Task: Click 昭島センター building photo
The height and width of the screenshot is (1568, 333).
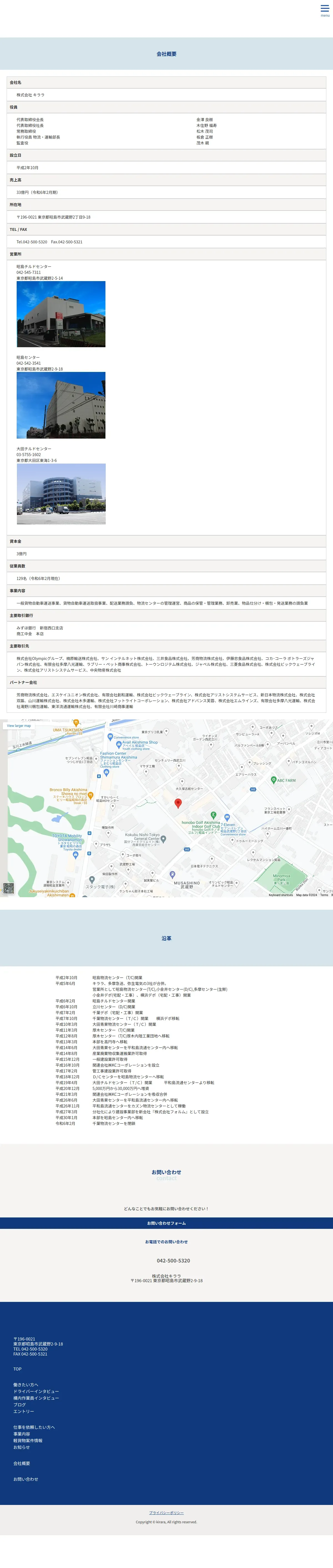Action: [x=61, y=405]
